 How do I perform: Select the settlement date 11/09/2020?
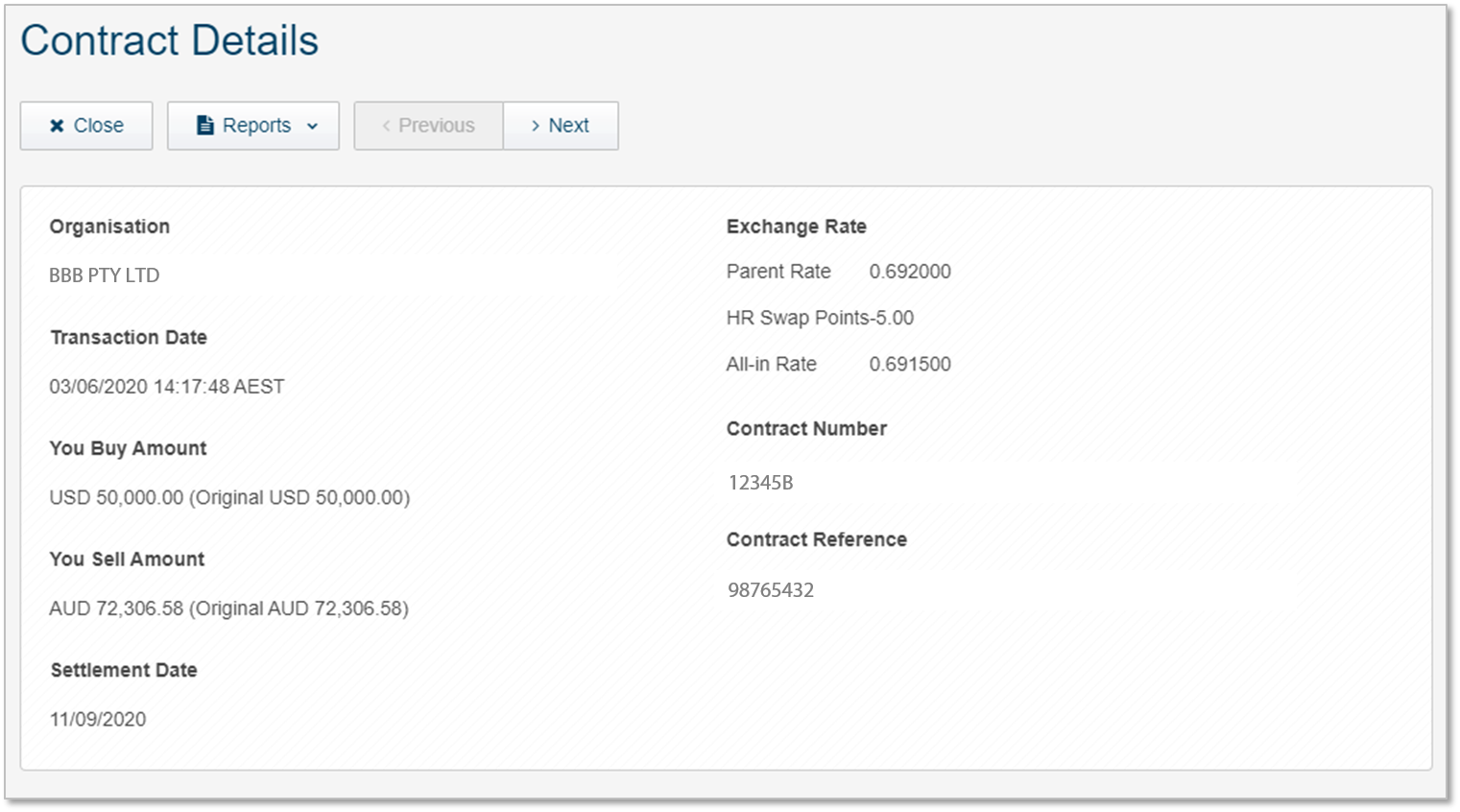tap(98, 720)
